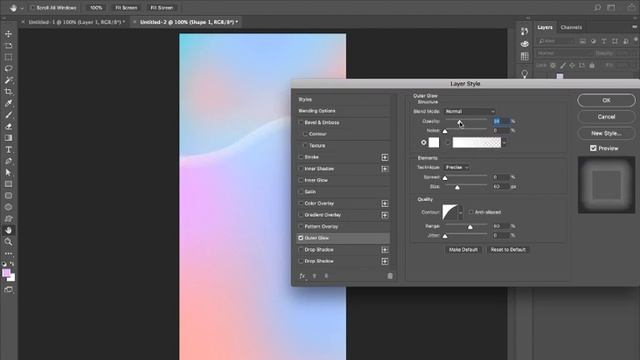Click the Cancel button
Screen dimensions: 640x360
tap(606, 117)
